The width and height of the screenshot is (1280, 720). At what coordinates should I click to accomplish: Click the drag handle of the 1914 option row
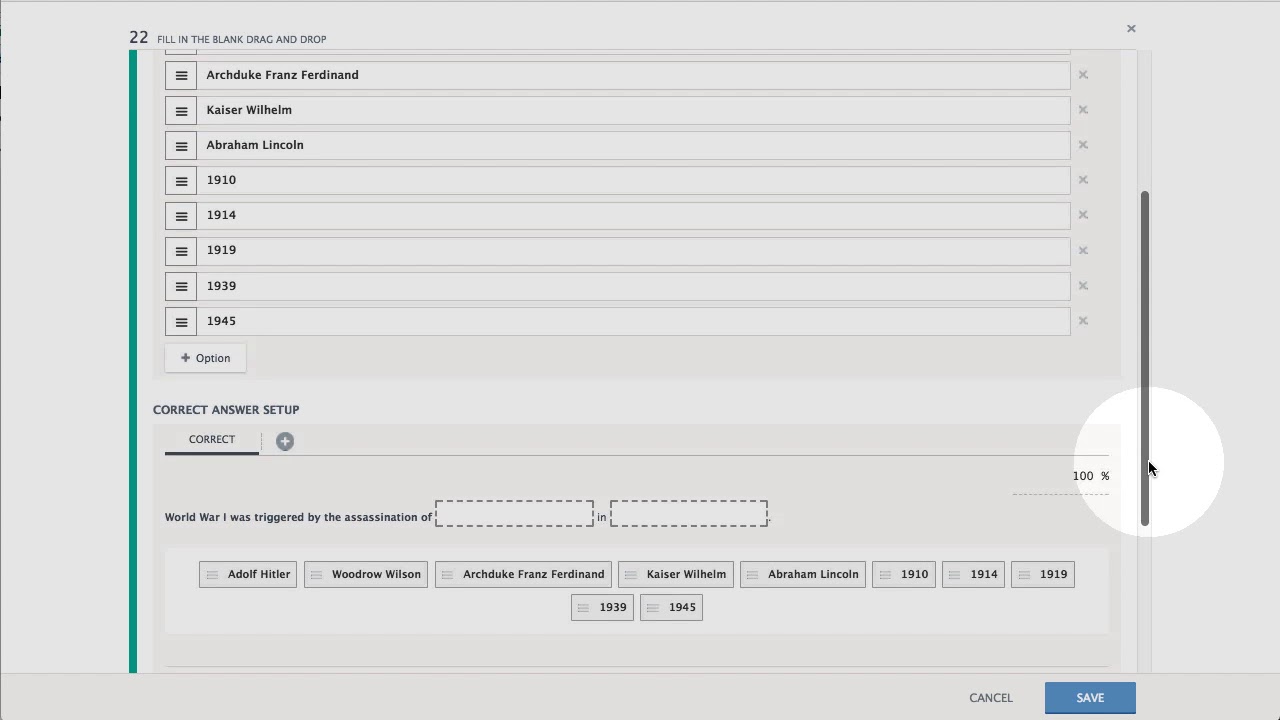pos(181,215)
